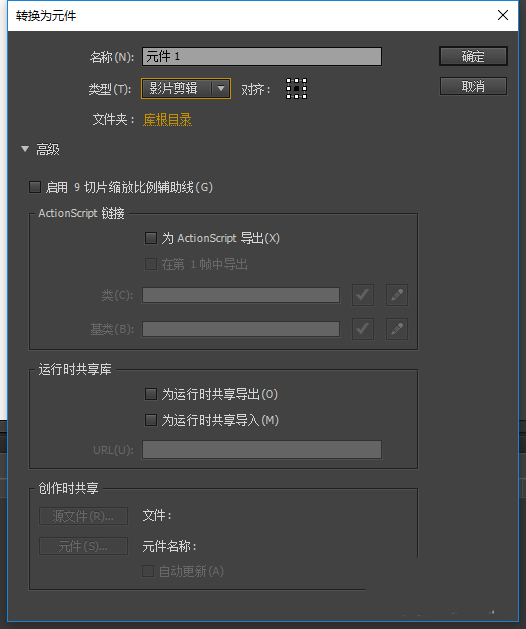This screenshot has width=526, height=629.
Task: Click the 基类 base class field
Action: 241,329
